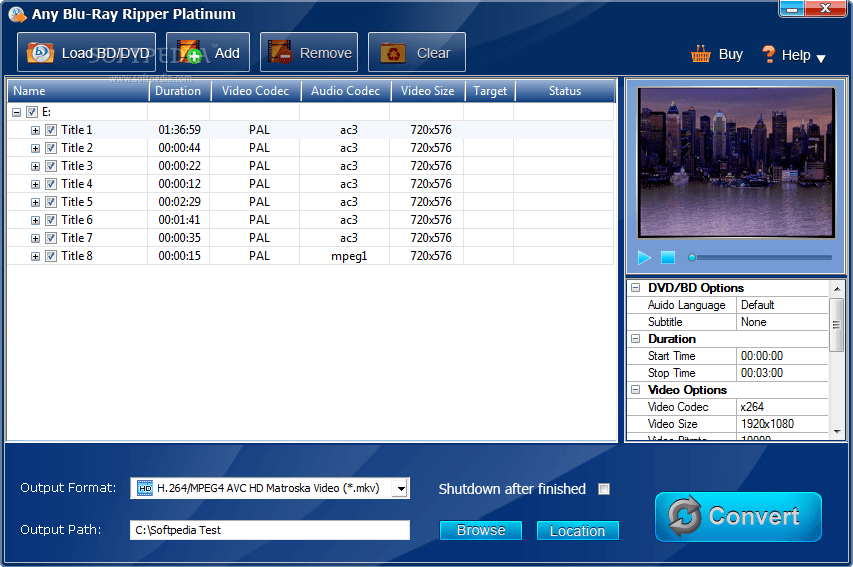Expand the Title 3 node
The width and height of the screenshot is (853, 567).
35,167
